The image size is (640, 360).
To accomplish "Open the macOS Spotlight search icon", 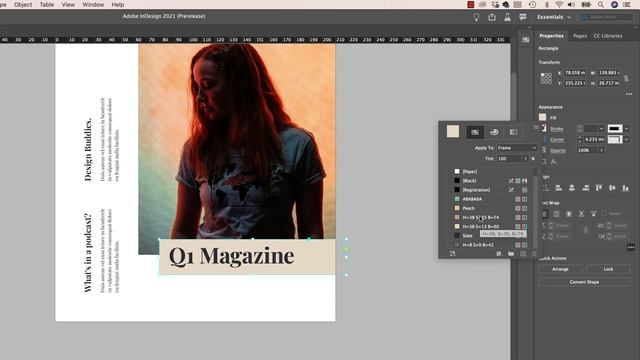I will point(600,4).
